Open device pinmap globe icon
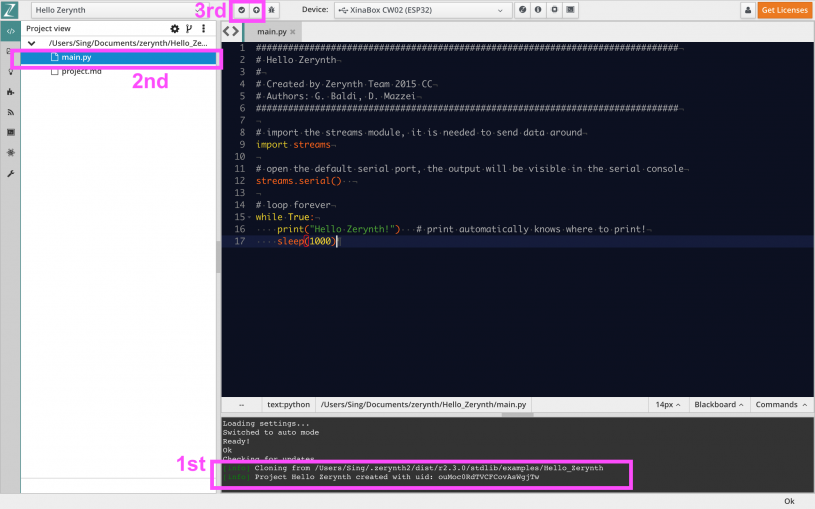 522,10
